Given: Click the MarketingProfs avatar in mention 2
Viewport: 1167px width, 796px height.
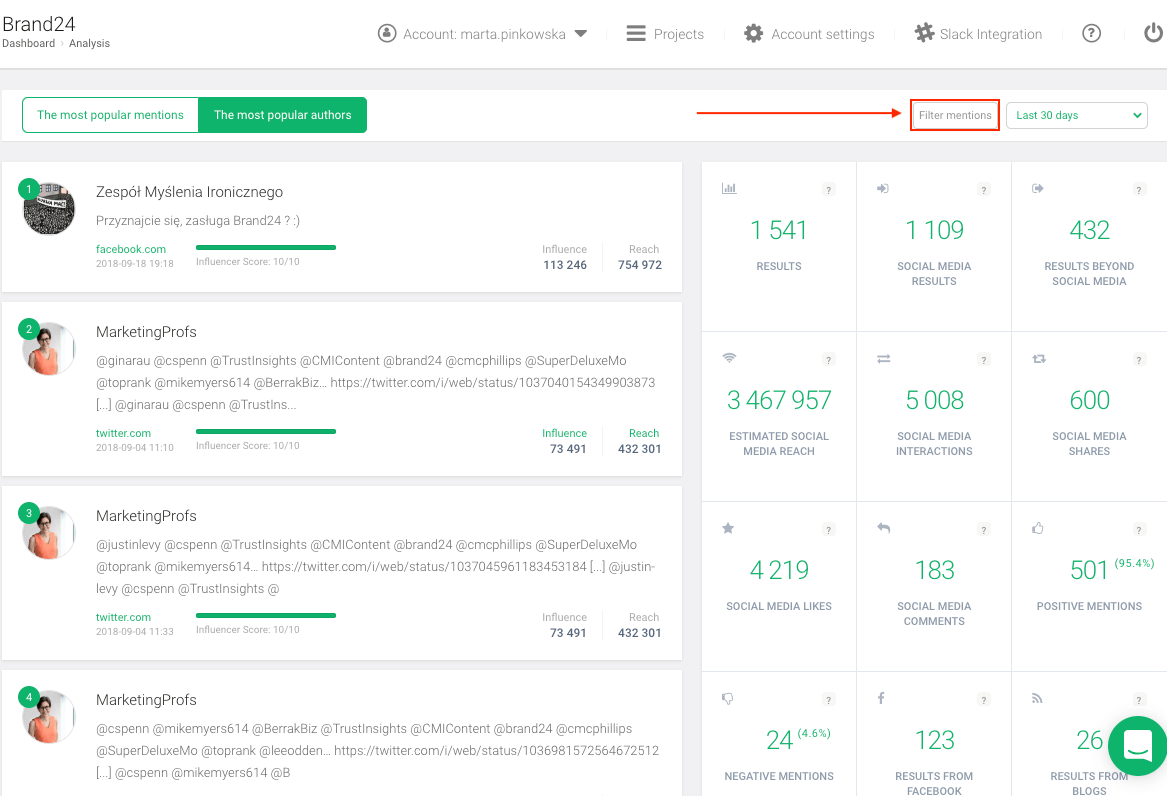Looking at the screenshot, I should point(49,348).
